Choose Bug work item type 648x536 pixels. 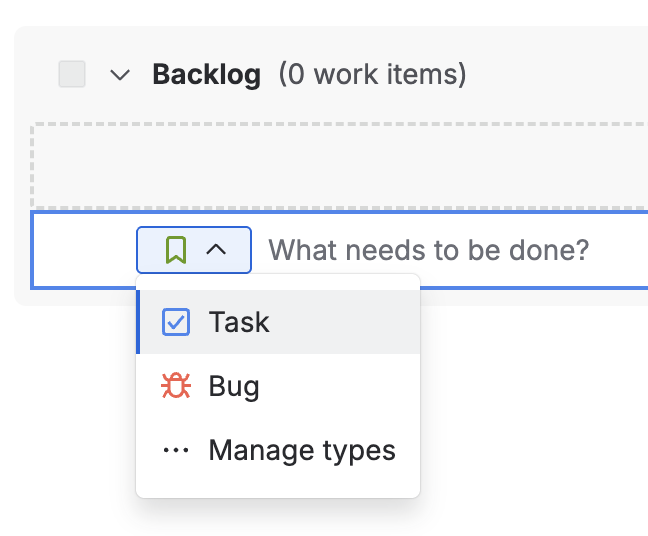point(279,386)
